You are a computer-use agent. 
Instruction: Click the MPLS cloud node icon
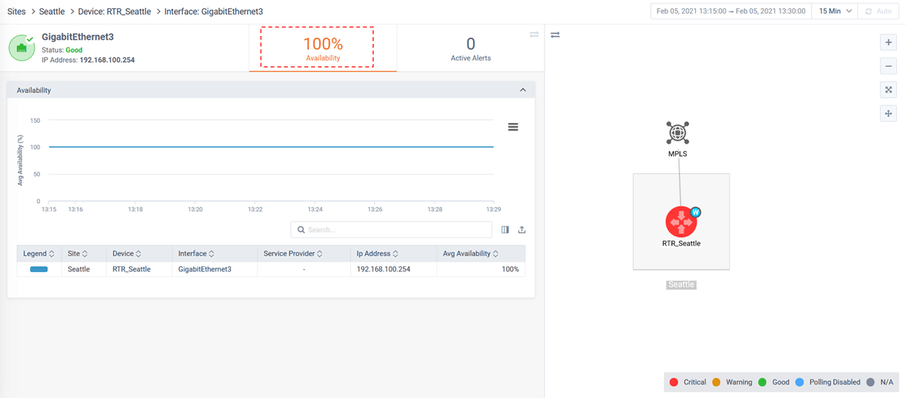click(677, 133)
